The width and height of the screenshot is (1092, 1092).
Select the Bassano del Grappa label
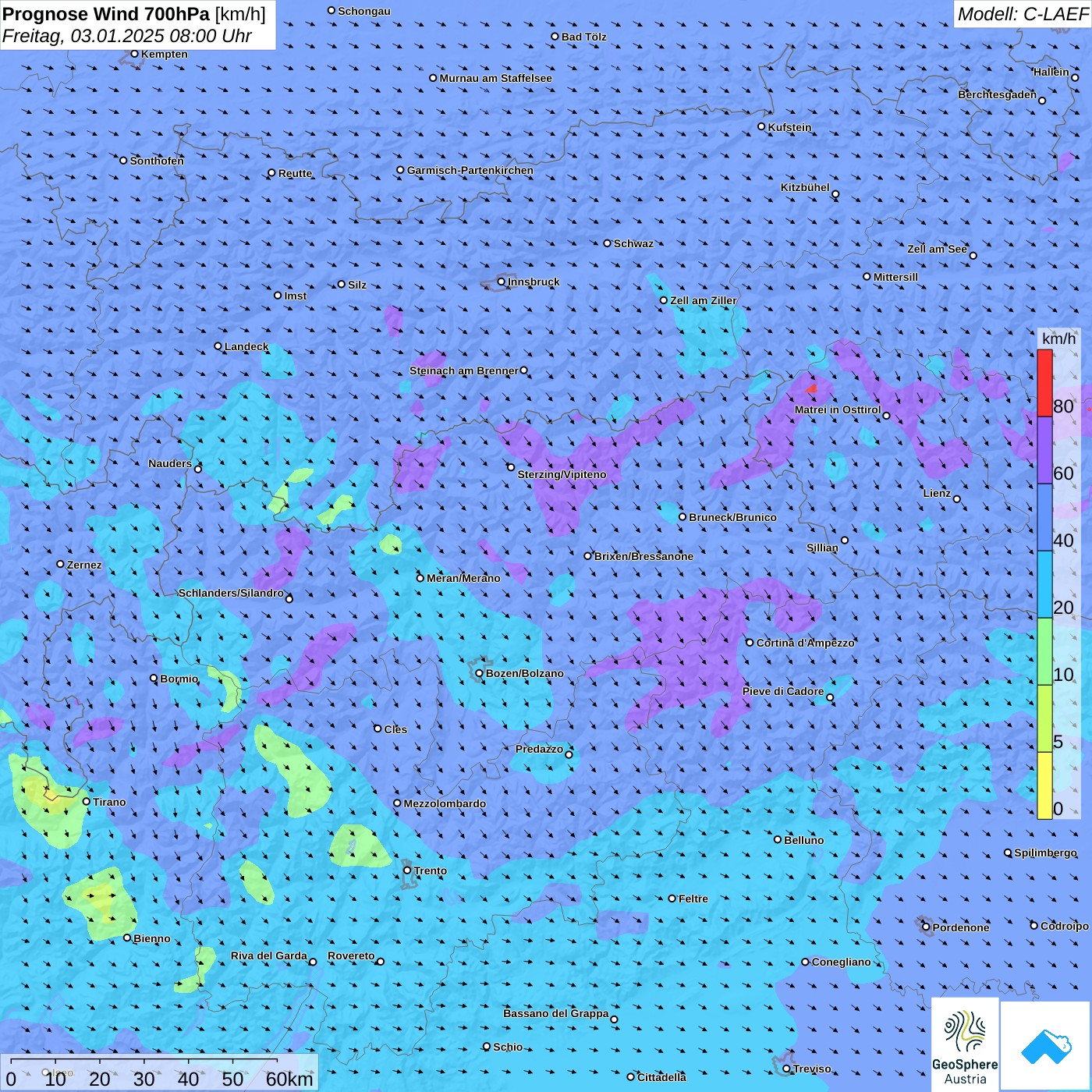pyautogui.click(x=556, y=1013)
